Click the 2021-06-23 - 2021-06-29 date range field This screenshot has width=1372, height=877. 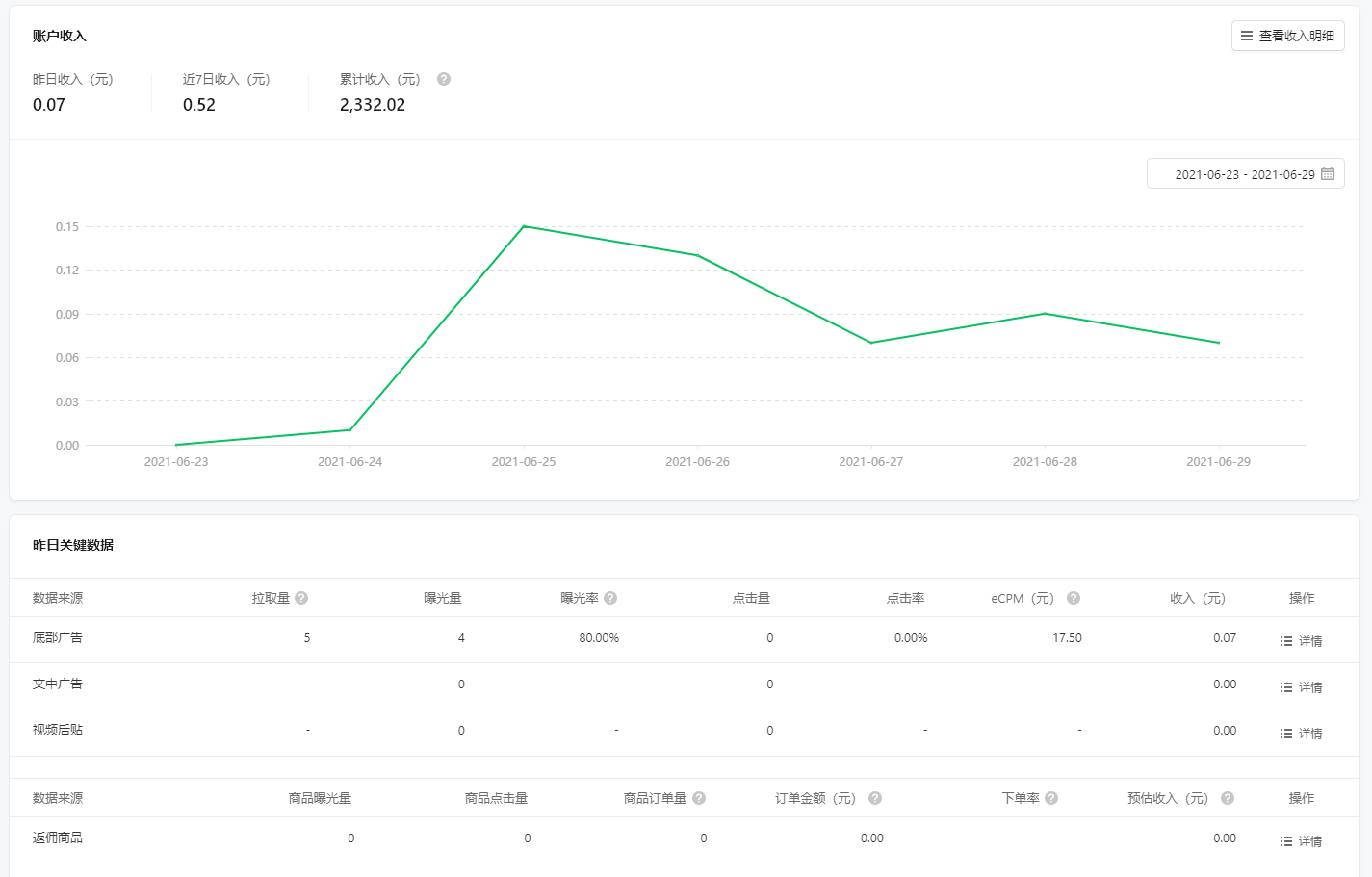tap(1244, 174)
